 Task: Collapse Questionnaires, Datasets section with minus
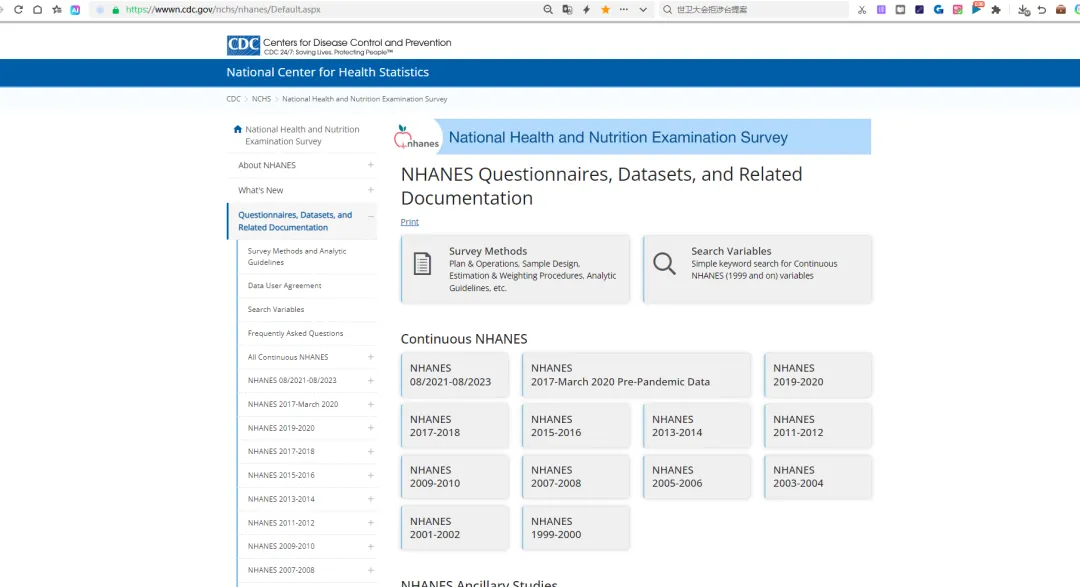[x=371, y=216]
